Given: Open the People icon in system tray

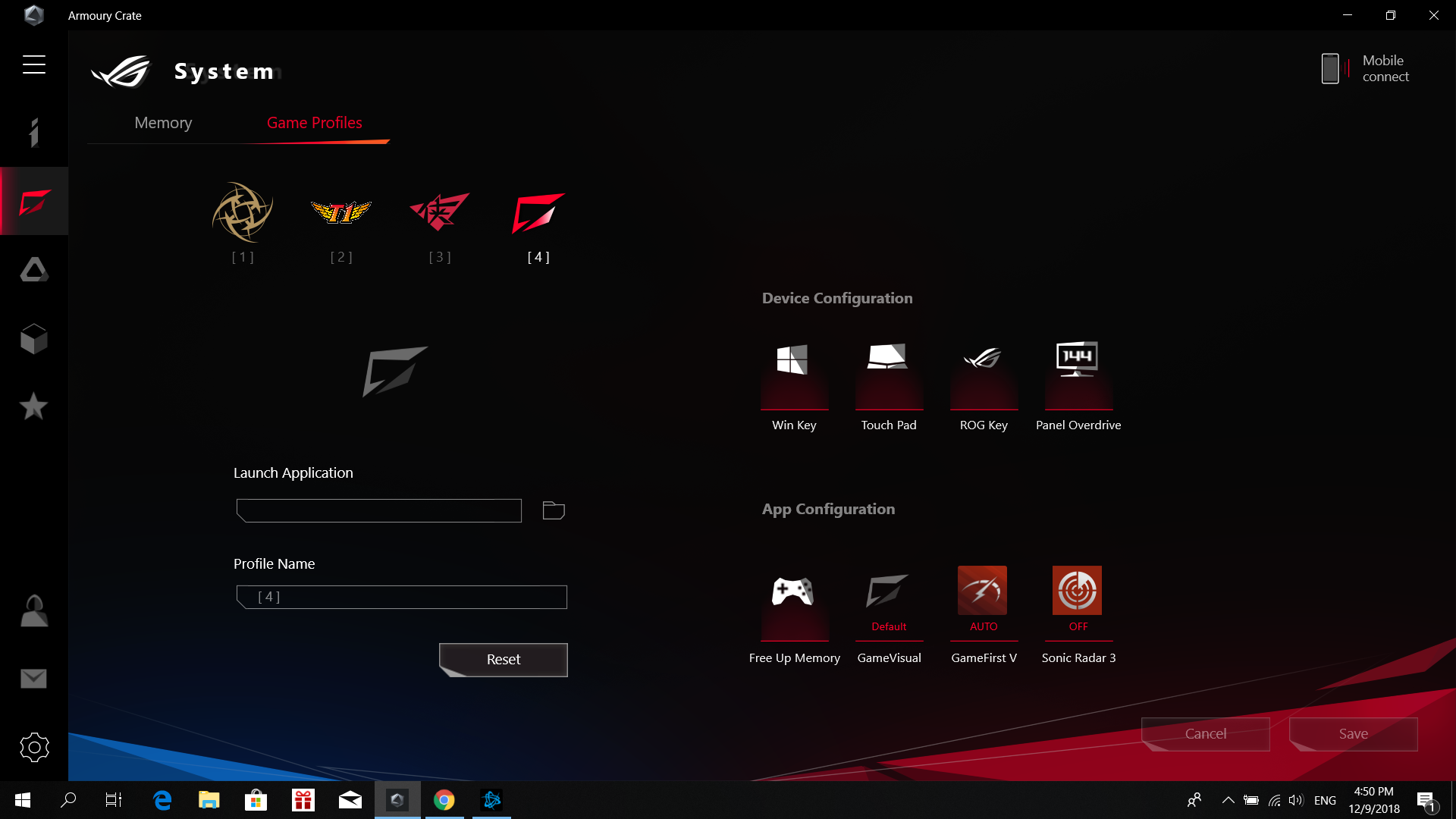Looking at the screenshot, I should tap(1194, 800).
